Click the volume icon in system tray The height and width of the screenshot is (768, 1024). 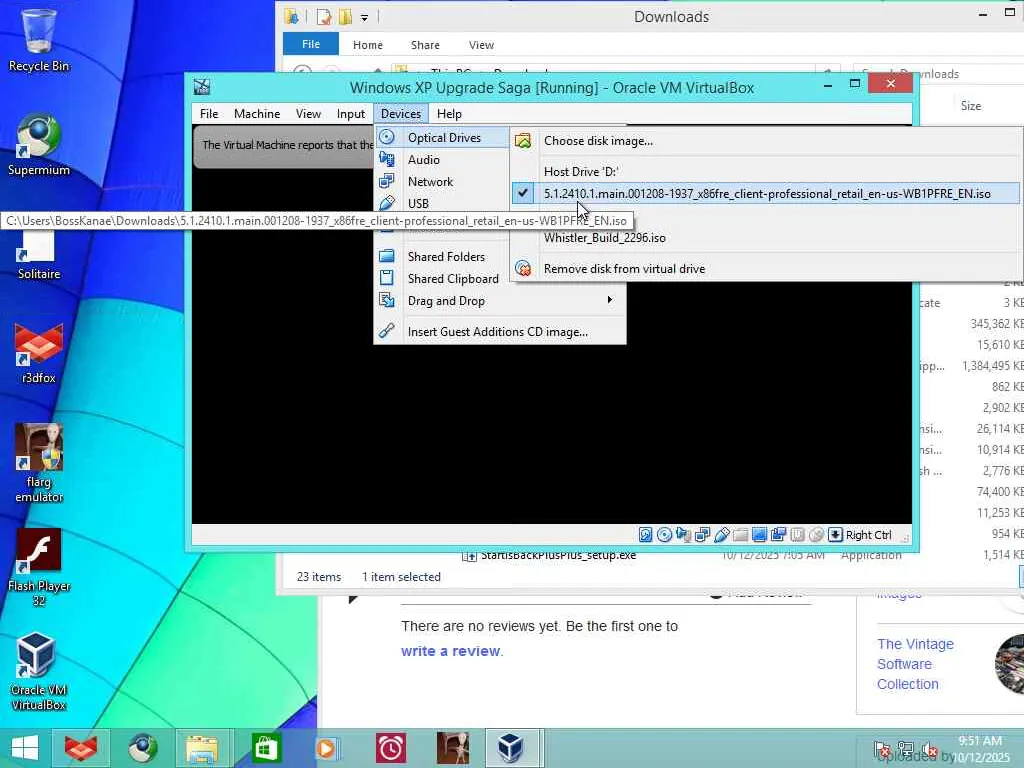pyautogui.click(x=929, y=750)
